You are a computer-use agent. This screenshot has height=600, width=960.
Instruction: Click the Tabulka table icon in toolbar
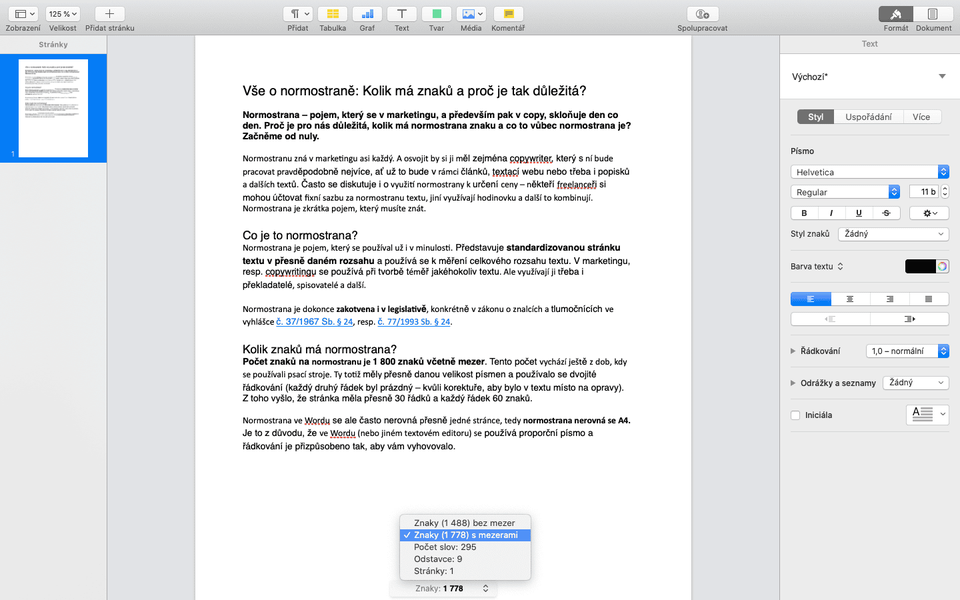(332, 14)
